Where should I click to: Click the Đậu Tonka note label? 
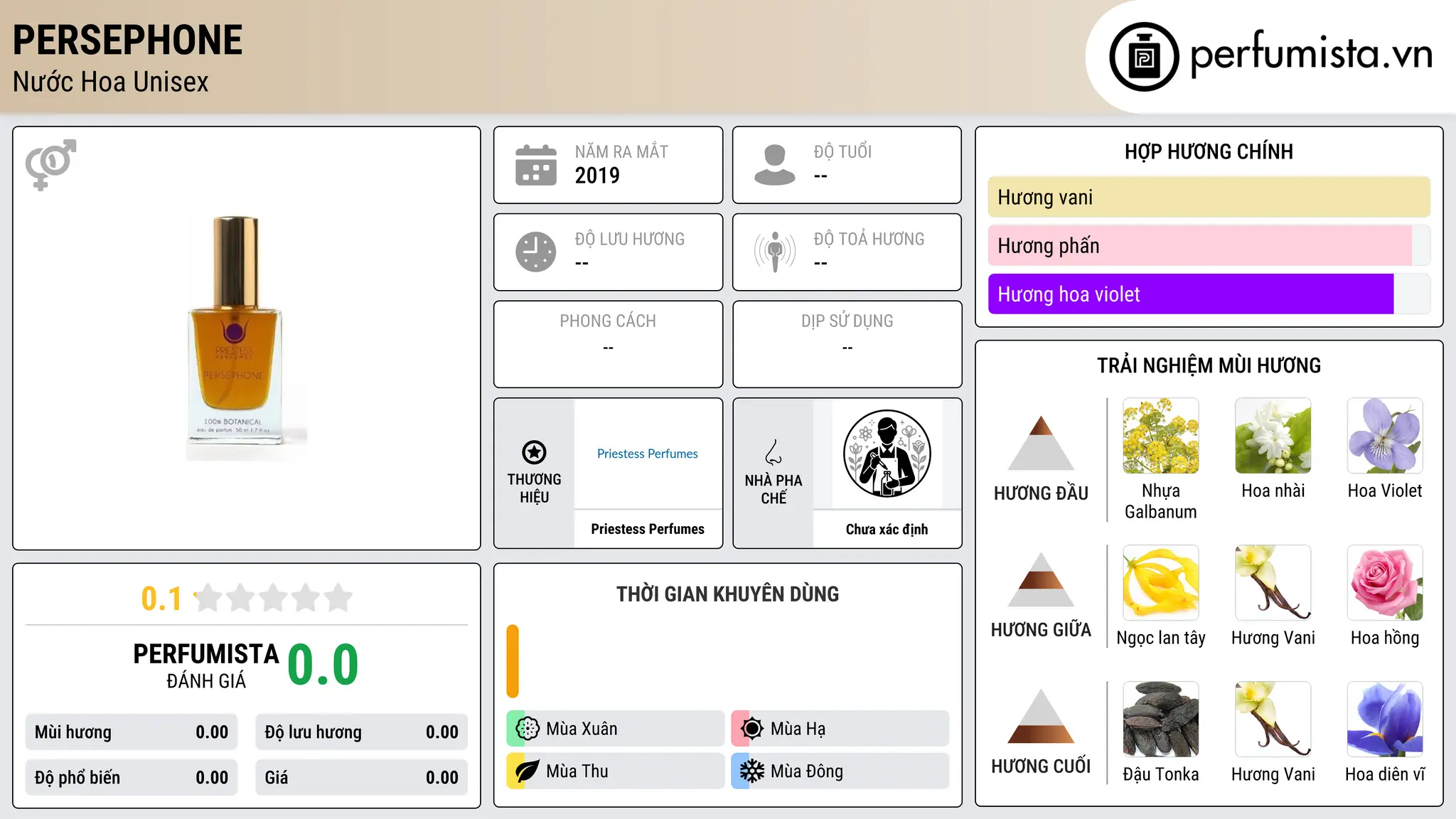pyautogui.click(x=1161, y=774)
